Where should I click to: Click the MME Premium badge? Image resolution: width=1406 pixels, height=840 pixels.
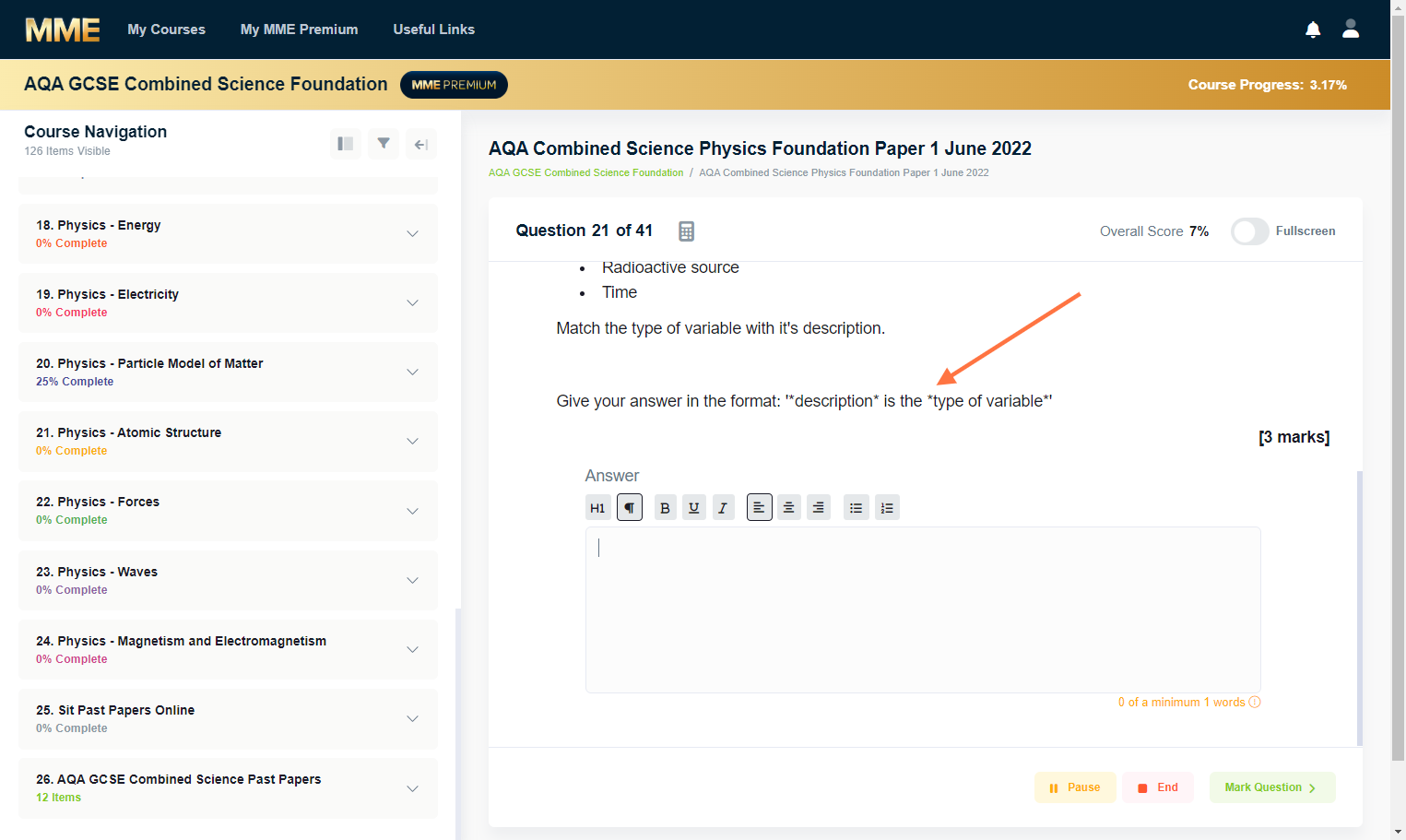(x=454, y=85)
